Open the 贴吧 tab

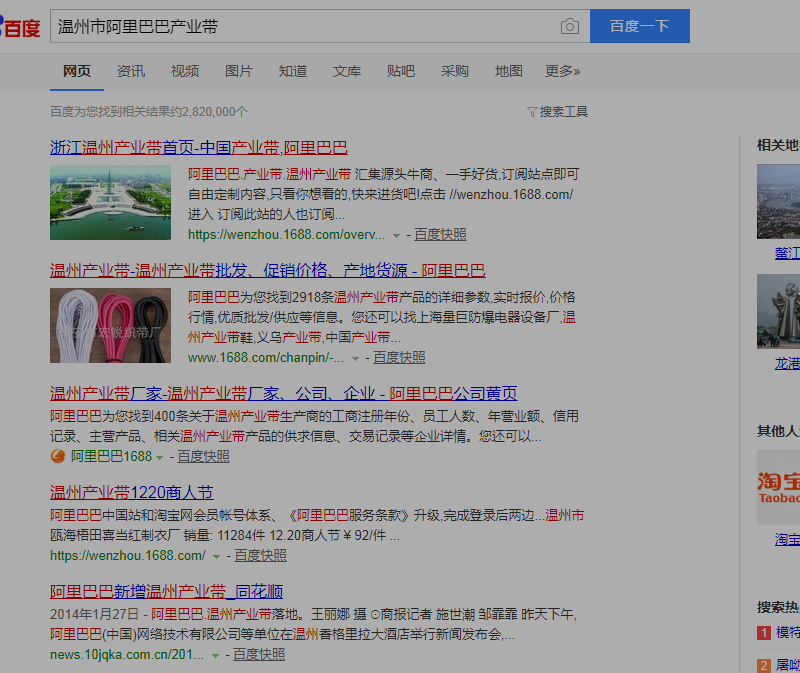[401, 71]
